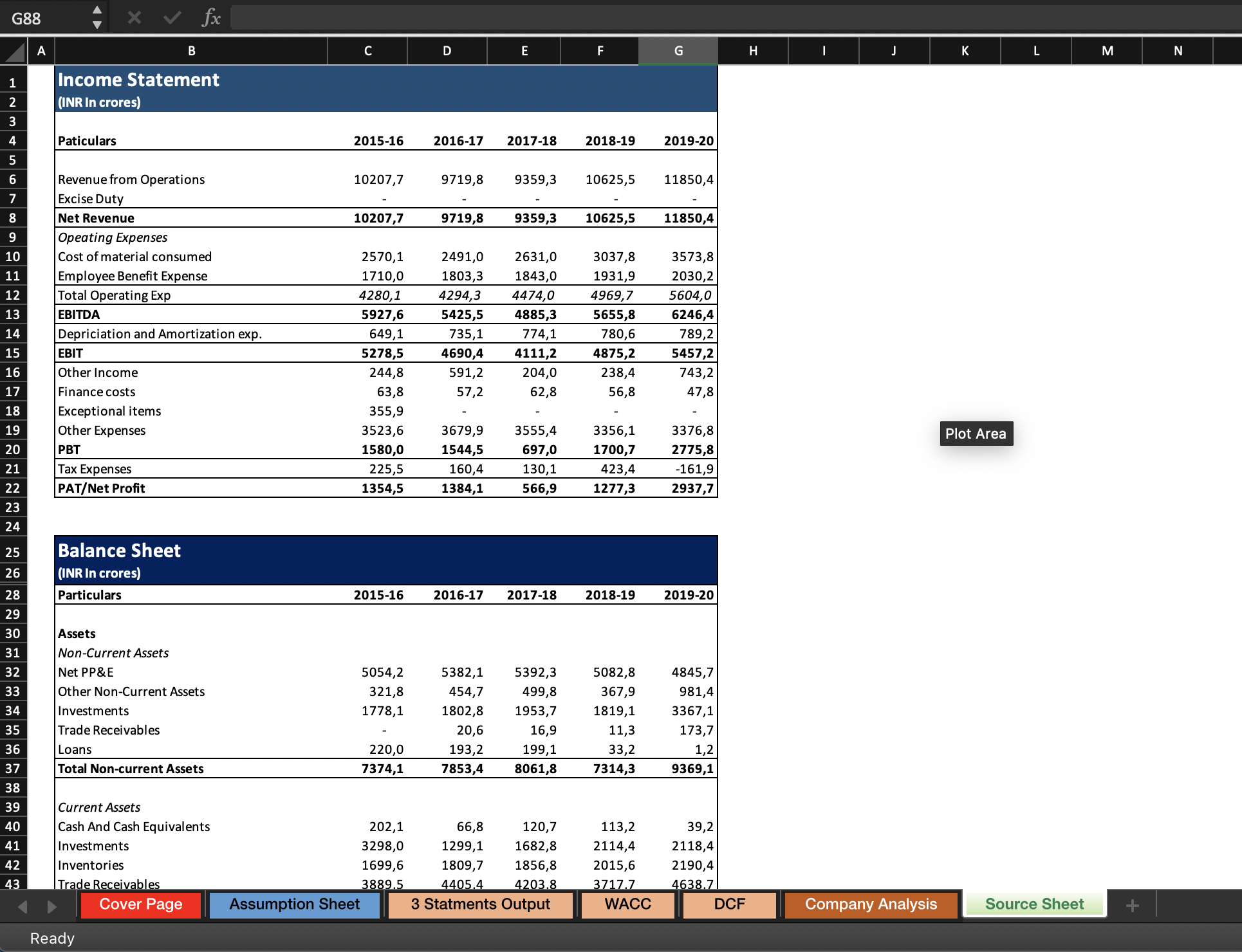Switch to the WACC tab
The height and width of the screenshot is (952, 1242).
point(628,904)
